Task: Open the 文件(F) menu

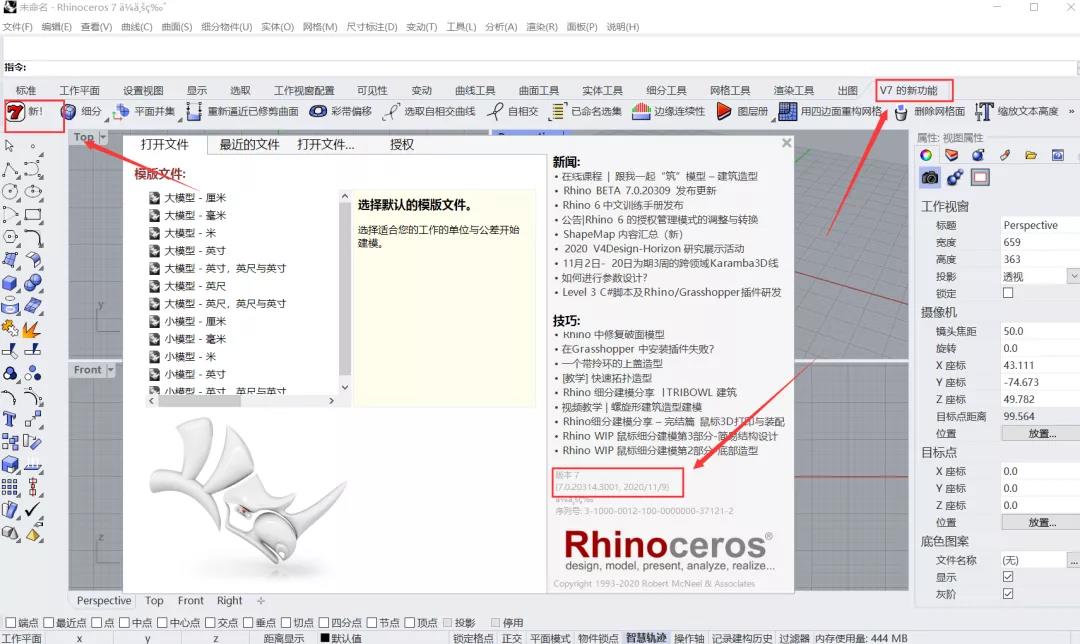Action: coord(17,27)
